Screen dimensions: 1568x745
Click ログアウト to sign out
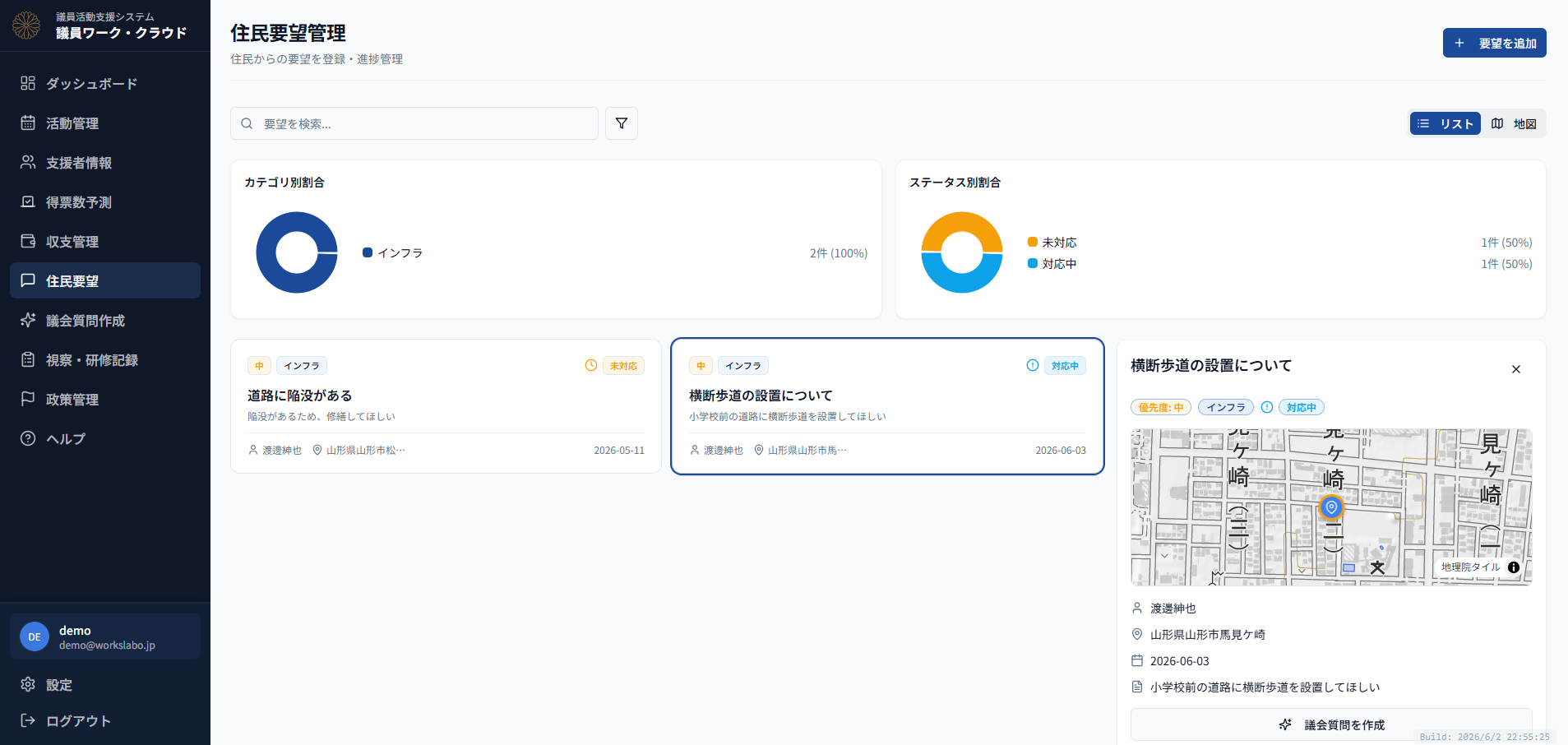(105, 720)
